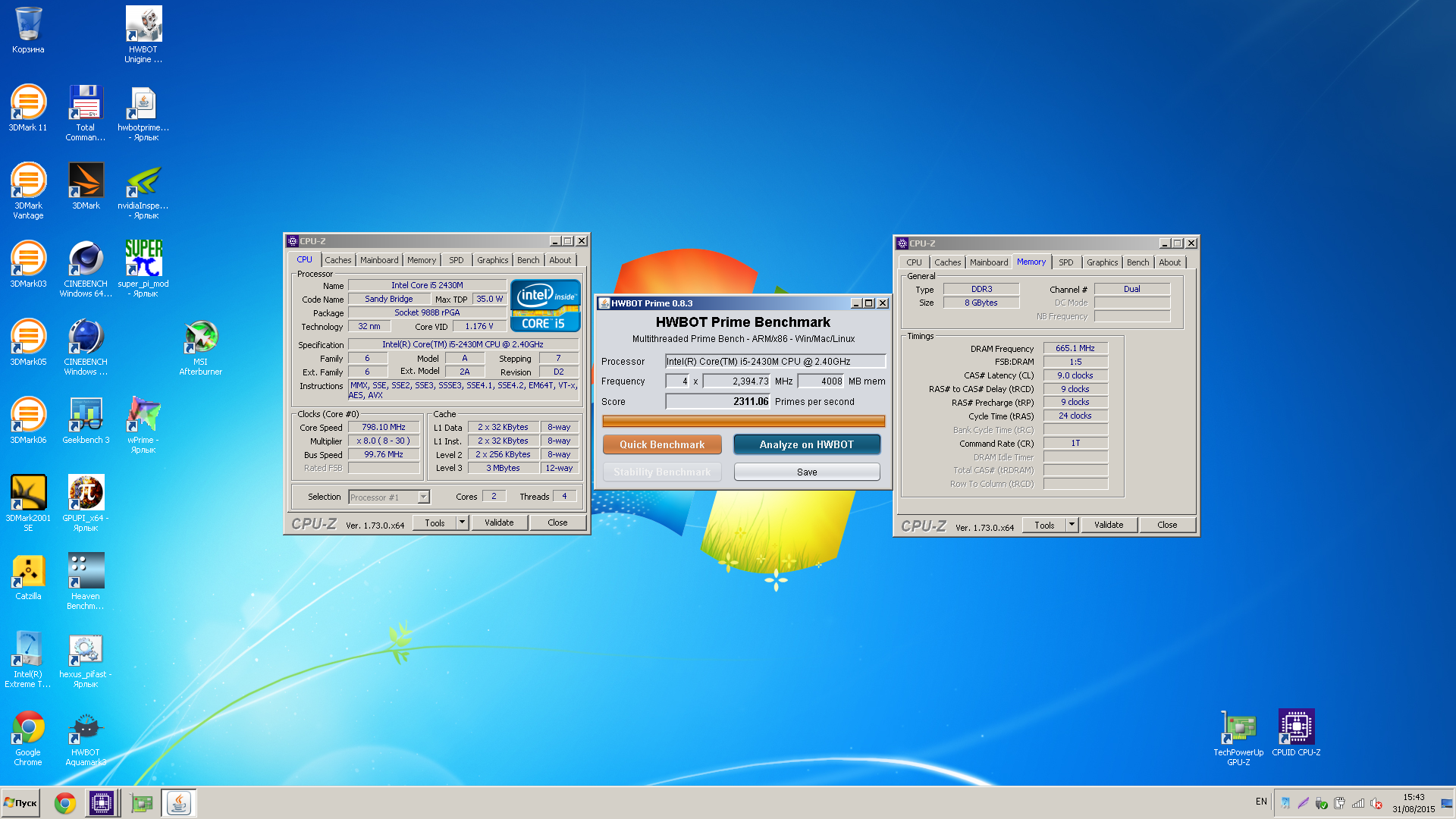Open nvidiaInspector shortcut
This screenshot has width=1456, height=819.
143,190
